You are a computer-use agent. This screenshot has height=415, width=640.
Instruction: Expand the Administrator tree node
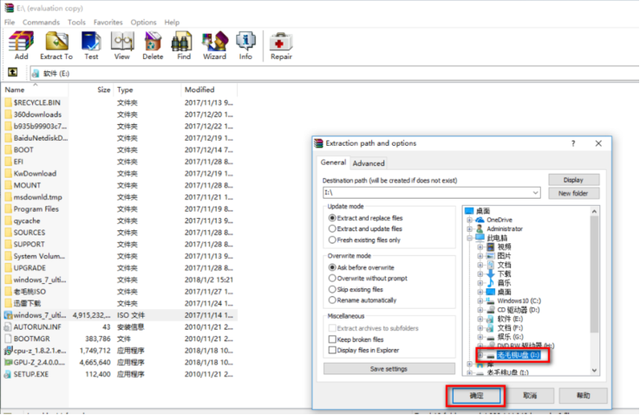(469, 229)
